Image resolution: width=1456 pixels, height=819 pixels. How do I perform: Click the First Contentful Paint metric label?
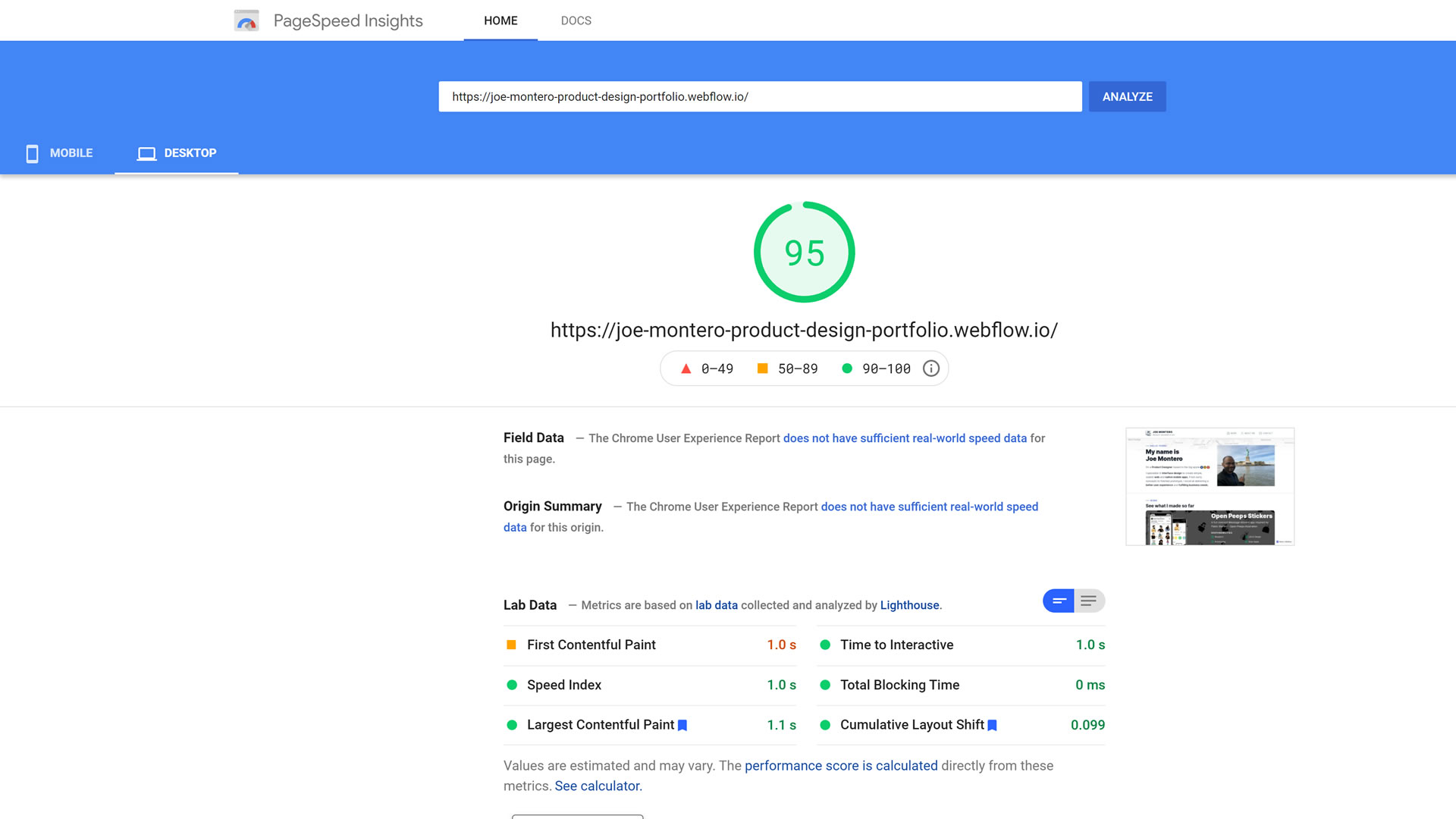[591, 645]
